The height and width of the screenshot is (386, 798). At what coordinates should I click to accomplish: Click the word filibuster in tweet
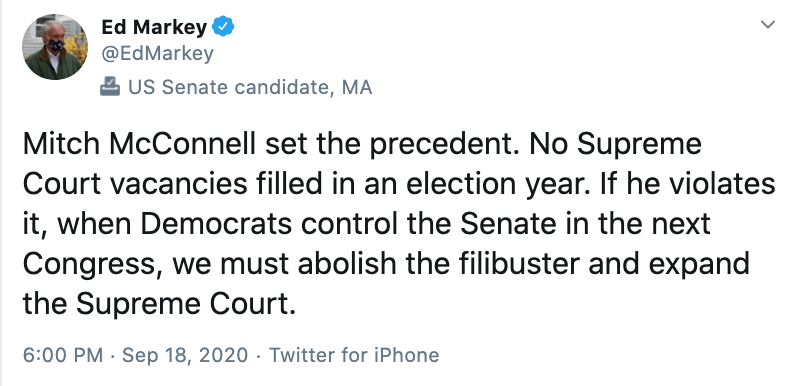pyautogui.click(x=518, y=264)
